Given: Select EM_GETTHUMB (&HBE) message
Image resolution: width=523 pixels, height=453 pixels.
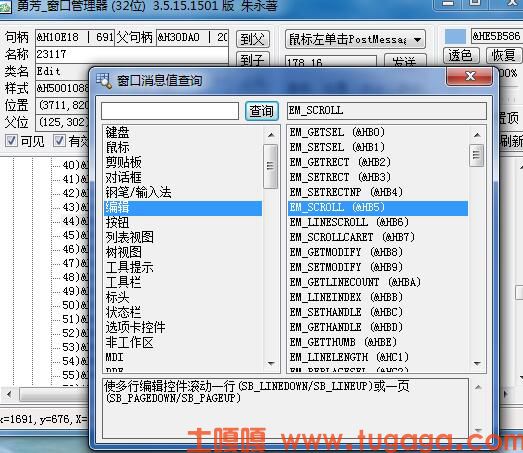Looking at the screenshot, I should coord(378,342).
